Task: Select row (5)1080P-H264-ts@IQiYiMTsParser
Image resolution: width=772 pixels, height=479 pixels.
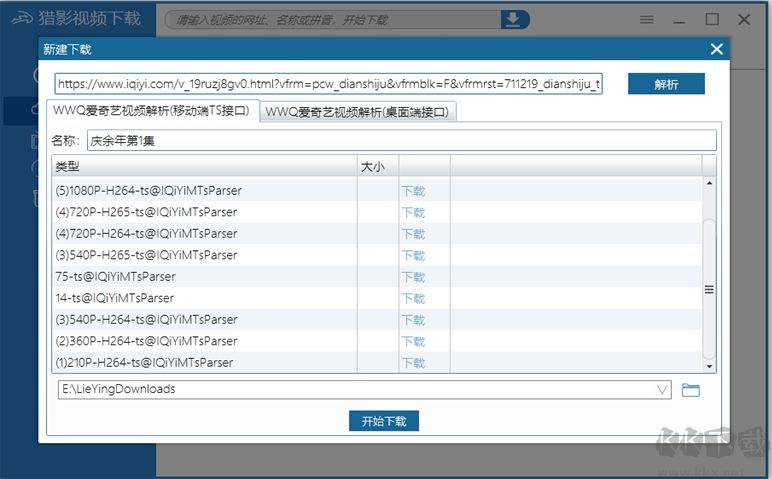Action: 377,191
